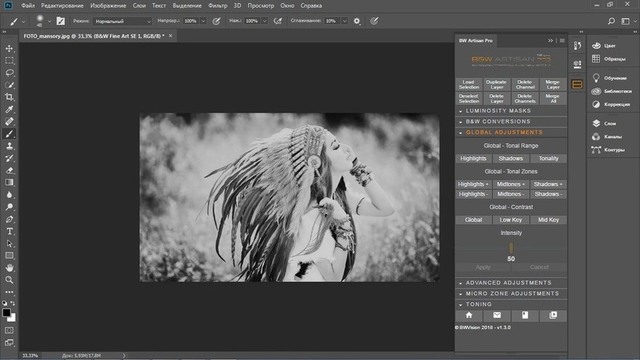Select the Zoom tool

[9, 280]
